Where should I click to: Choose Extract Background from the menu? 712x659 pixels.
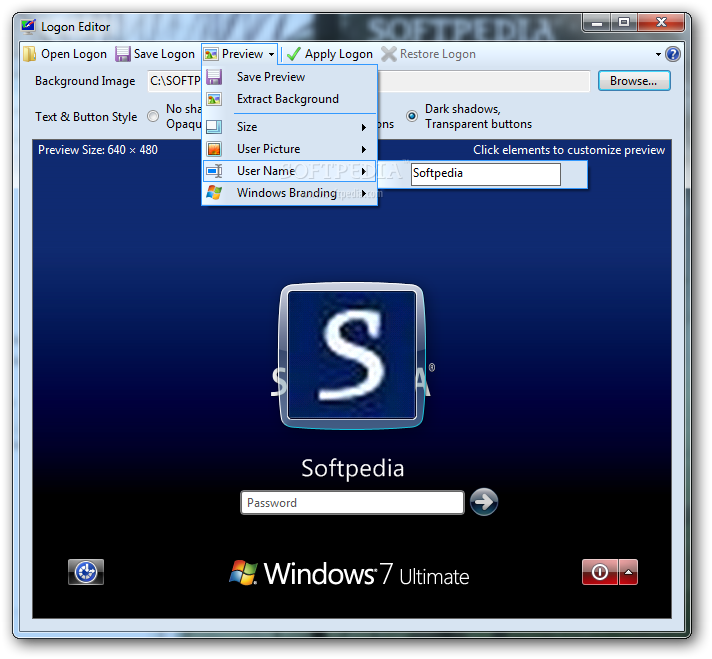[290, 99]
